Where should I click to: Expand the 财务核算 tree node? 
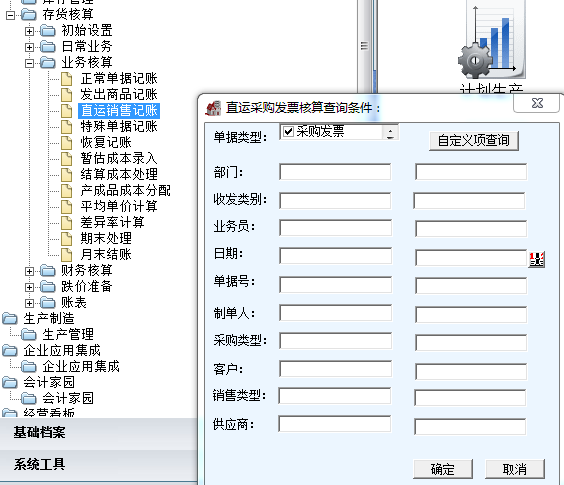[29, 271]
